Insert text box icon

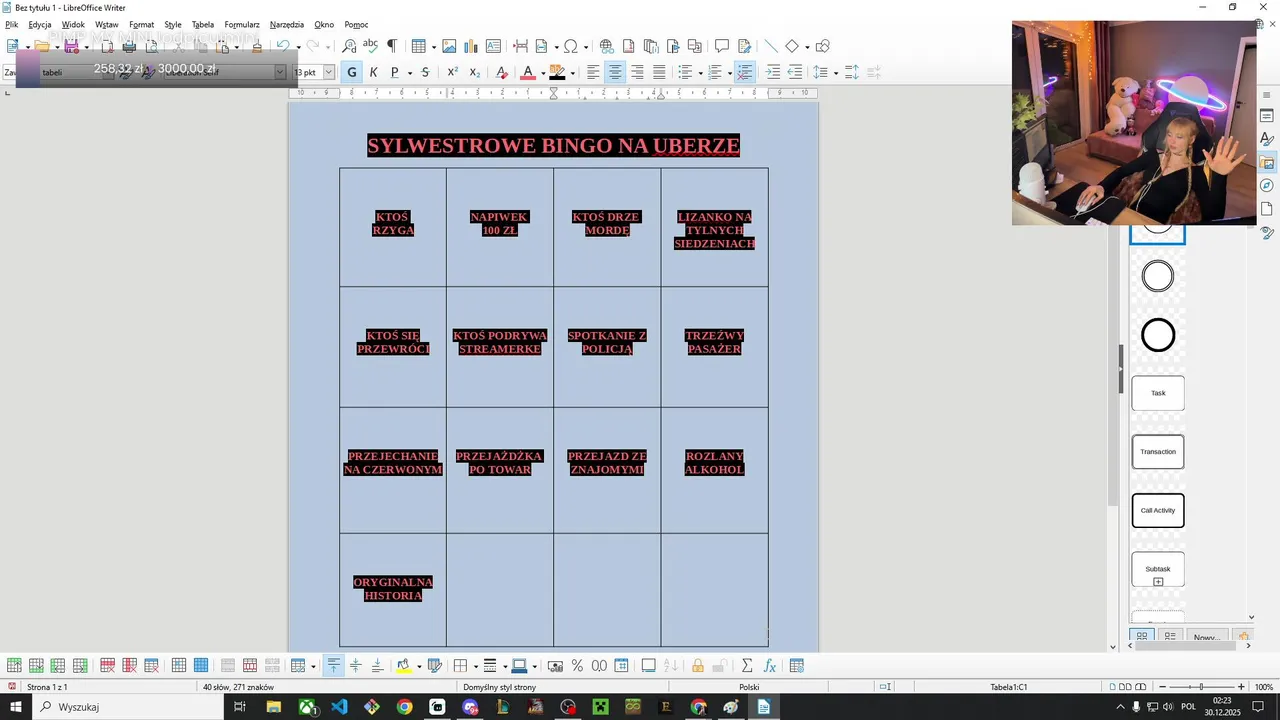point(493,46)
